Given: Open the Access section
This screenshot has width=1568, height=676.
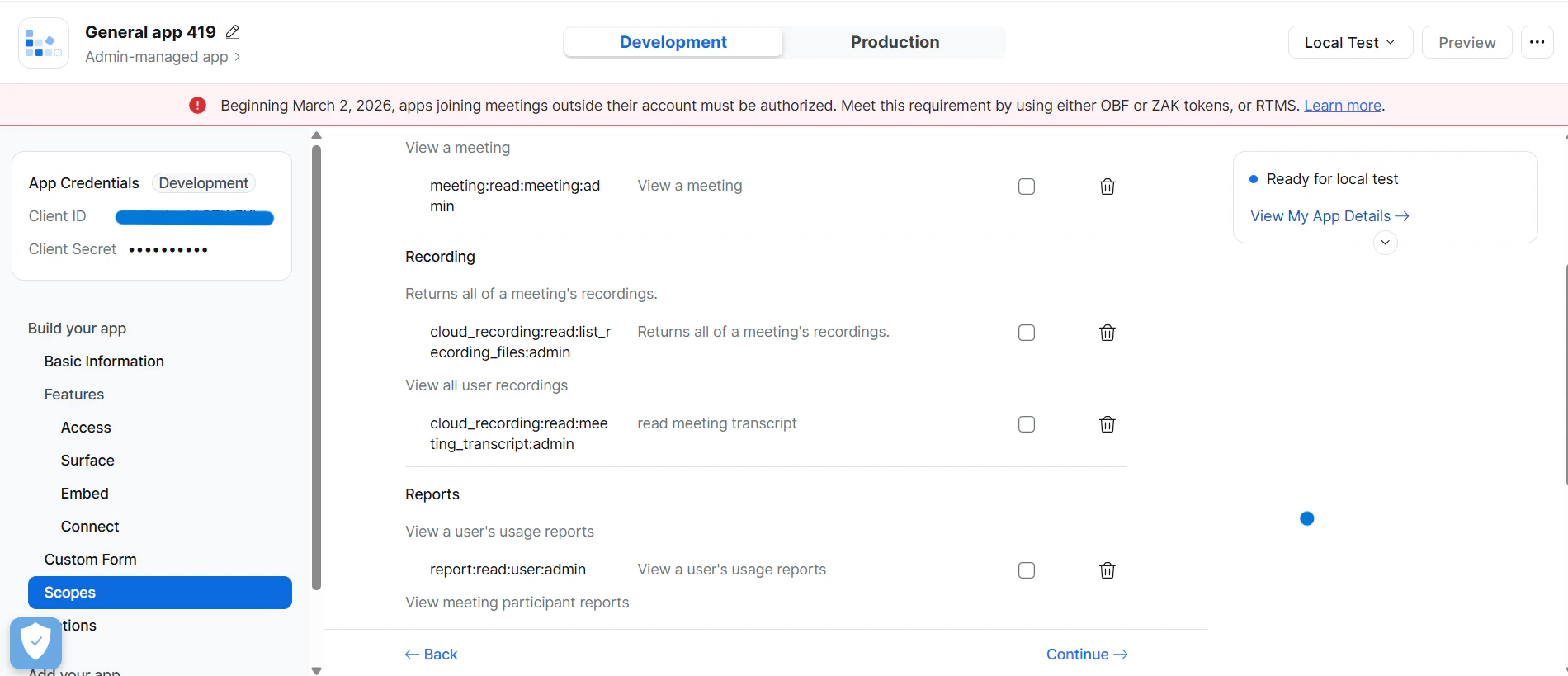Looking at the screenshot, I should point(86,428).
